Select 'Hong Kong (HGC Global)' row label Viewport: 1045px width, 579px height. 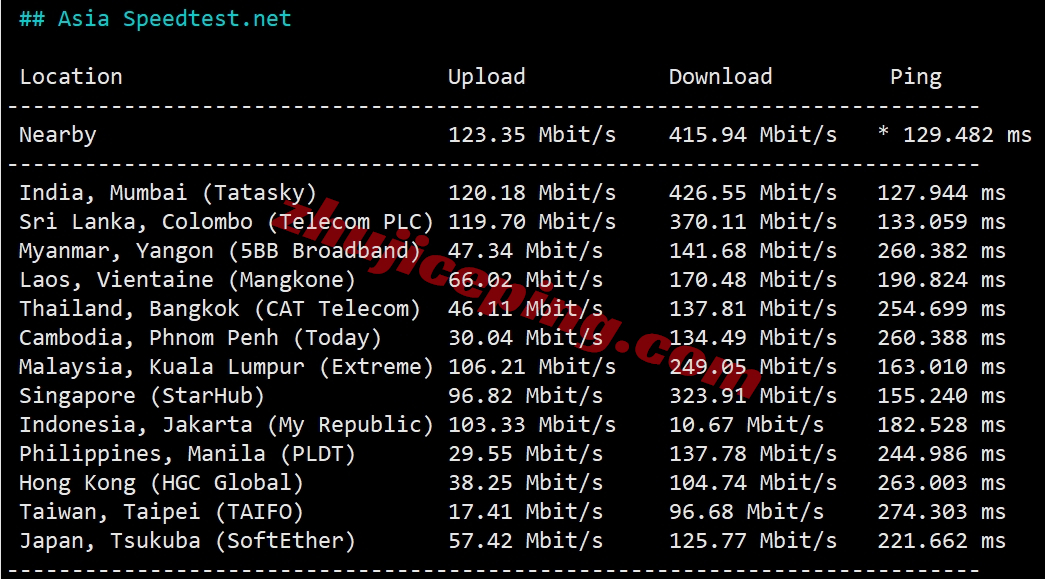pyautogui.click(x=161, y=483)
